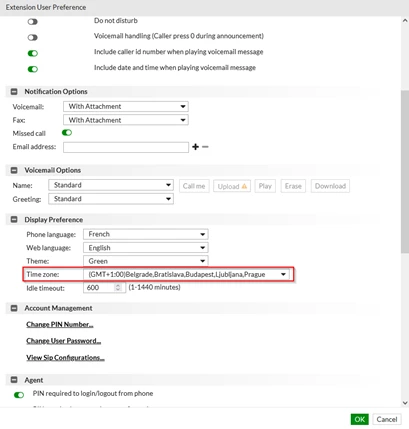Enable the Do not disturb toggle
Viewport: 409px width, 429px height.
(33, 22)
